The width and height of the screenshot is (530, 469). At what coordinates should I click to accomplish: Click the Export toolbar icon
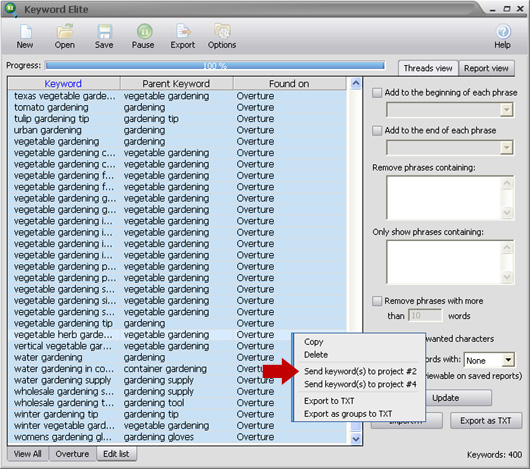click(183, 36)
